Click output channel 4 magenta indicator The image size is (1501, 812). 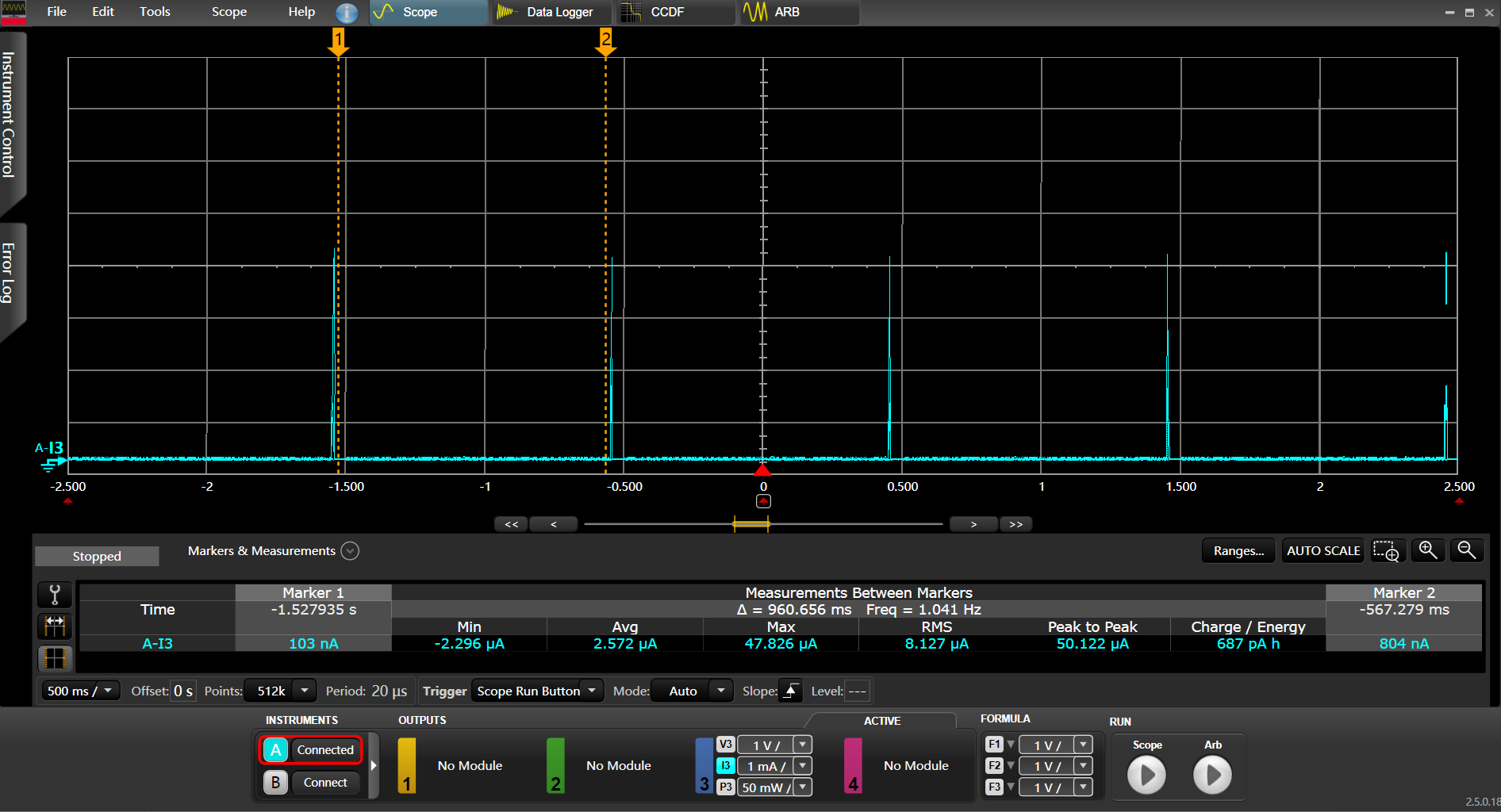pos(853,765)
